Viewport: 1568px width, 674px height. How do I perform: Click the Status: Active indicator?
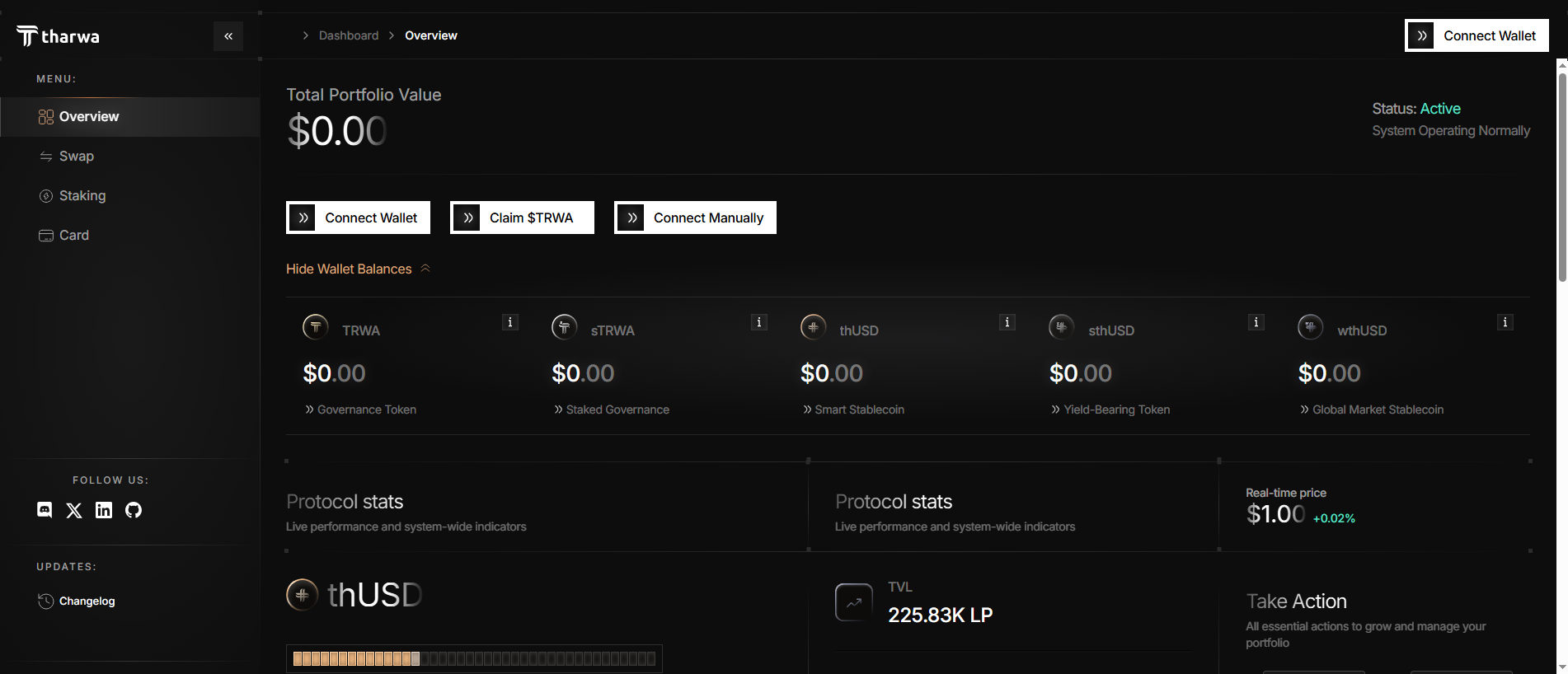(x=1416, y=109)
